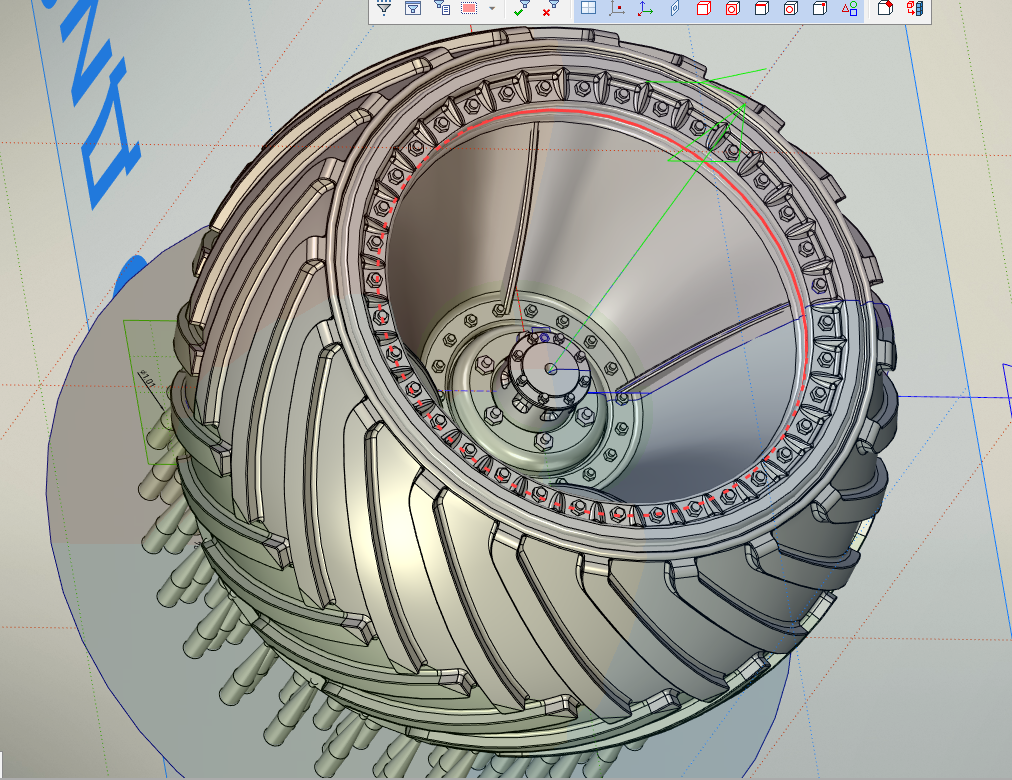Toggle the four-pane grid filter icon
This screenshot has width=1012, height=780.
pyautogui.click(x=588, y=8)
